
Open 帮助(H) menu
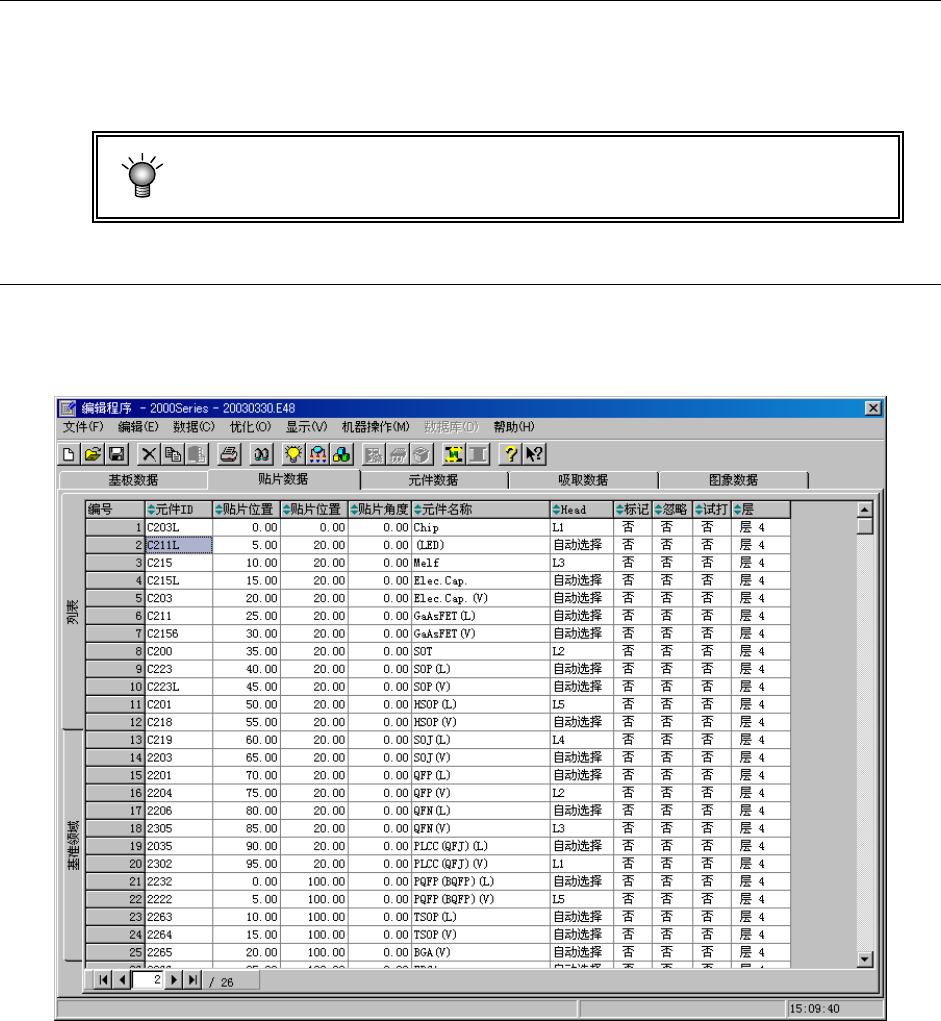click(x=514, y=427)
